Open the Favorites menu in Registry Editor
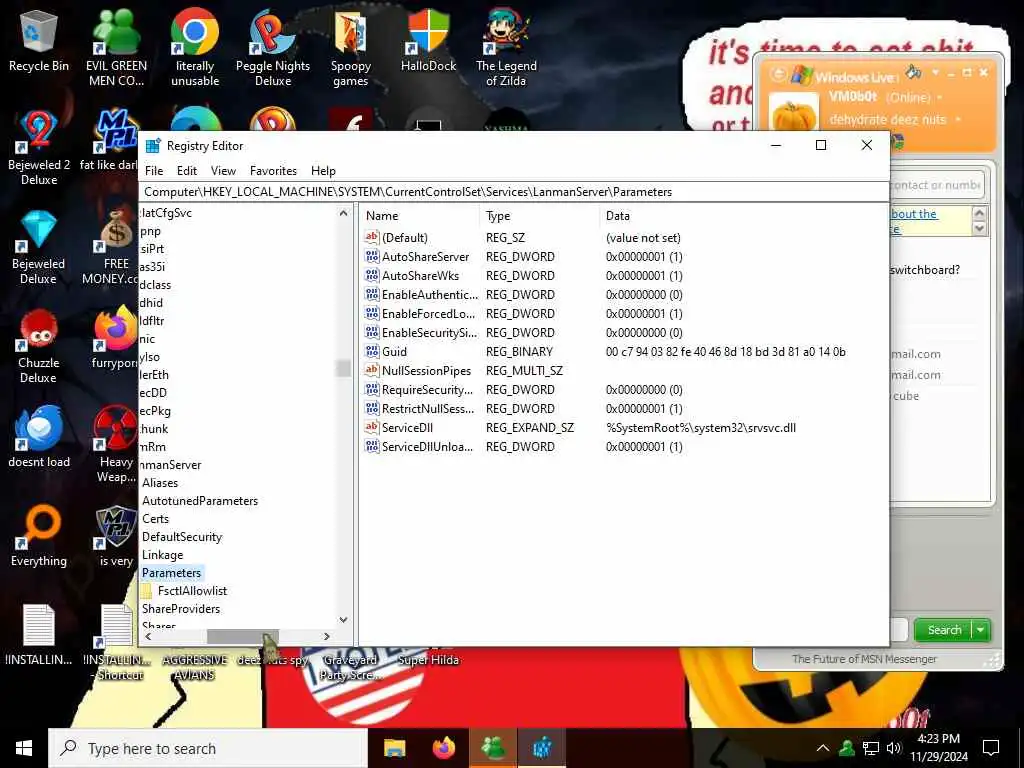The width and height of the screenshot is (1024, 768). click(x=273, y=170)
